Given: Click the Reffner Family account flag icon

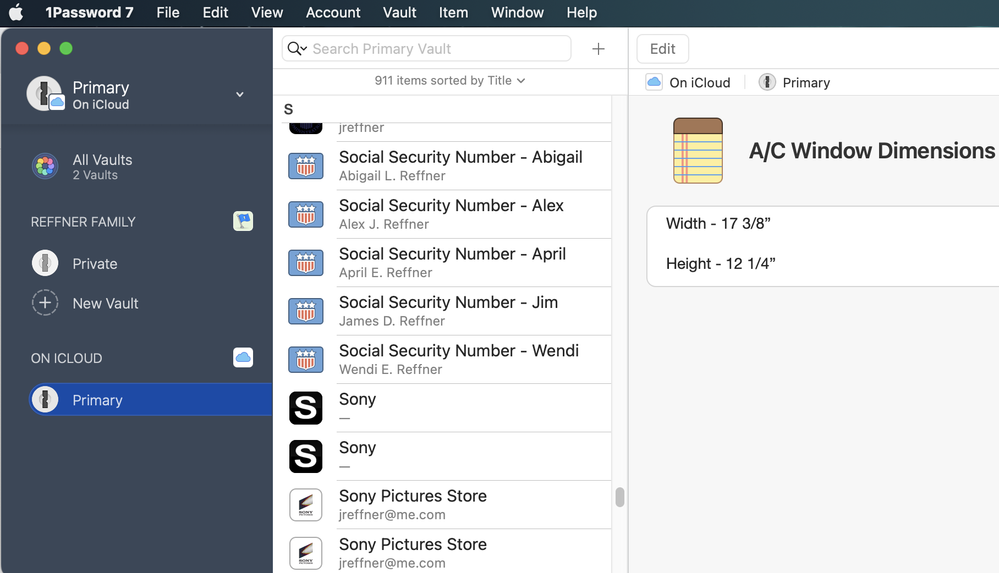Looking at the screenshot, I should pos(243,221).
